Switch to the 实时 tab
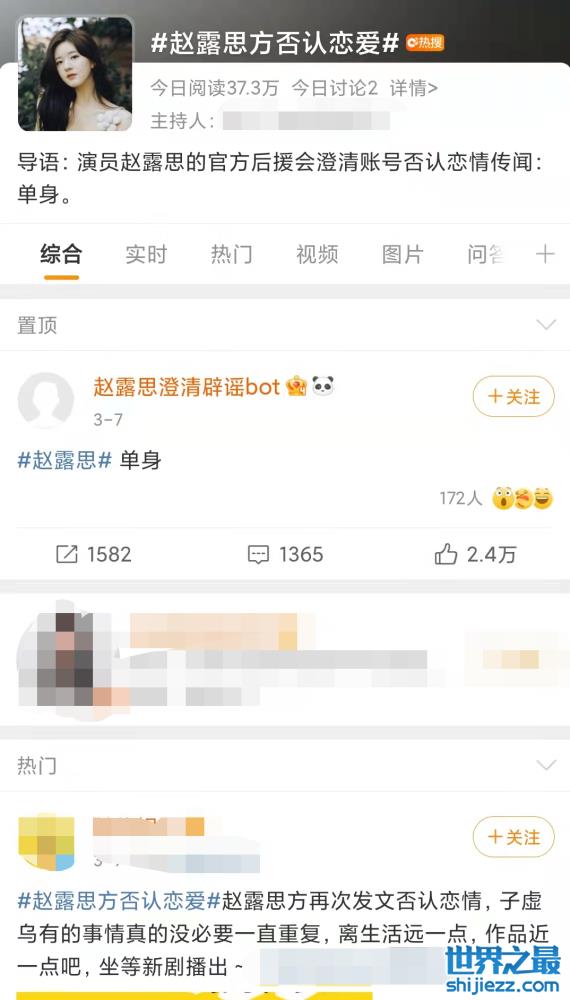 [x=146, y=254]
